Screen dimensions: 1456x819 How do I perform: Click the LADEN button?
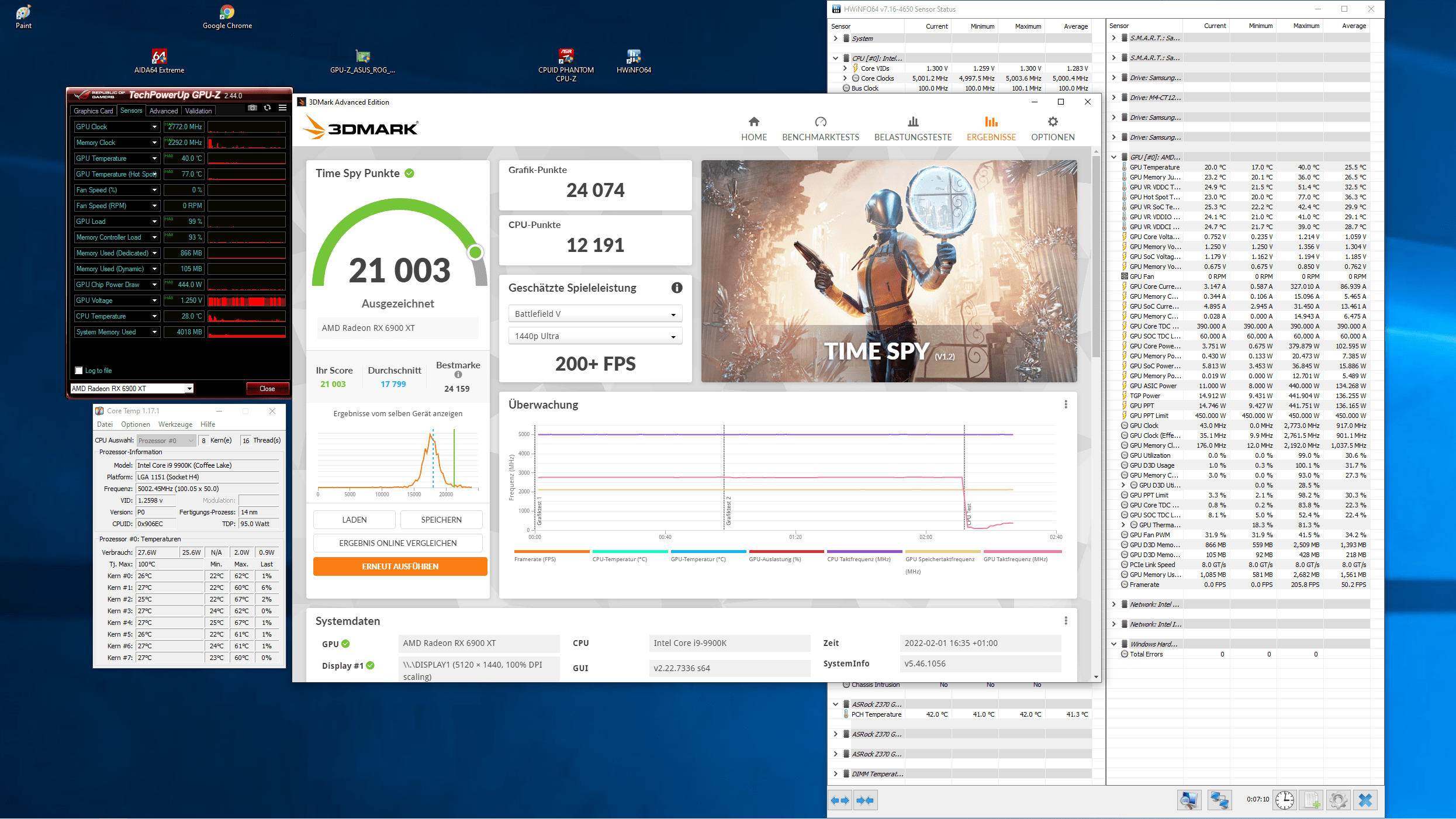(x=354, y=520)
